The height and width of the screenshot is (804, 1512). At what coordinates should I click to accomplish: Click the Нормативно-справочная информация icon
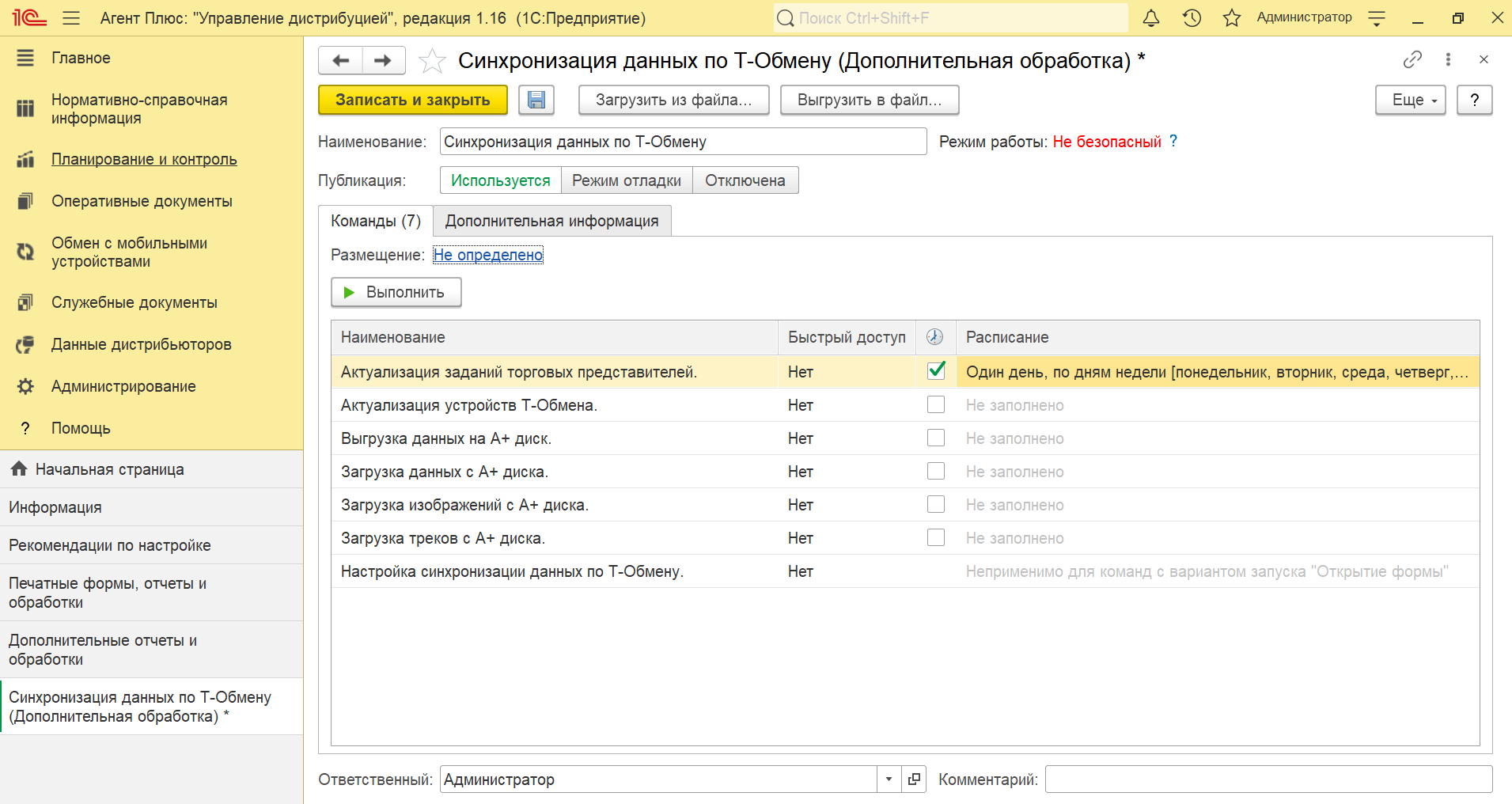click(x=25, y=108)
